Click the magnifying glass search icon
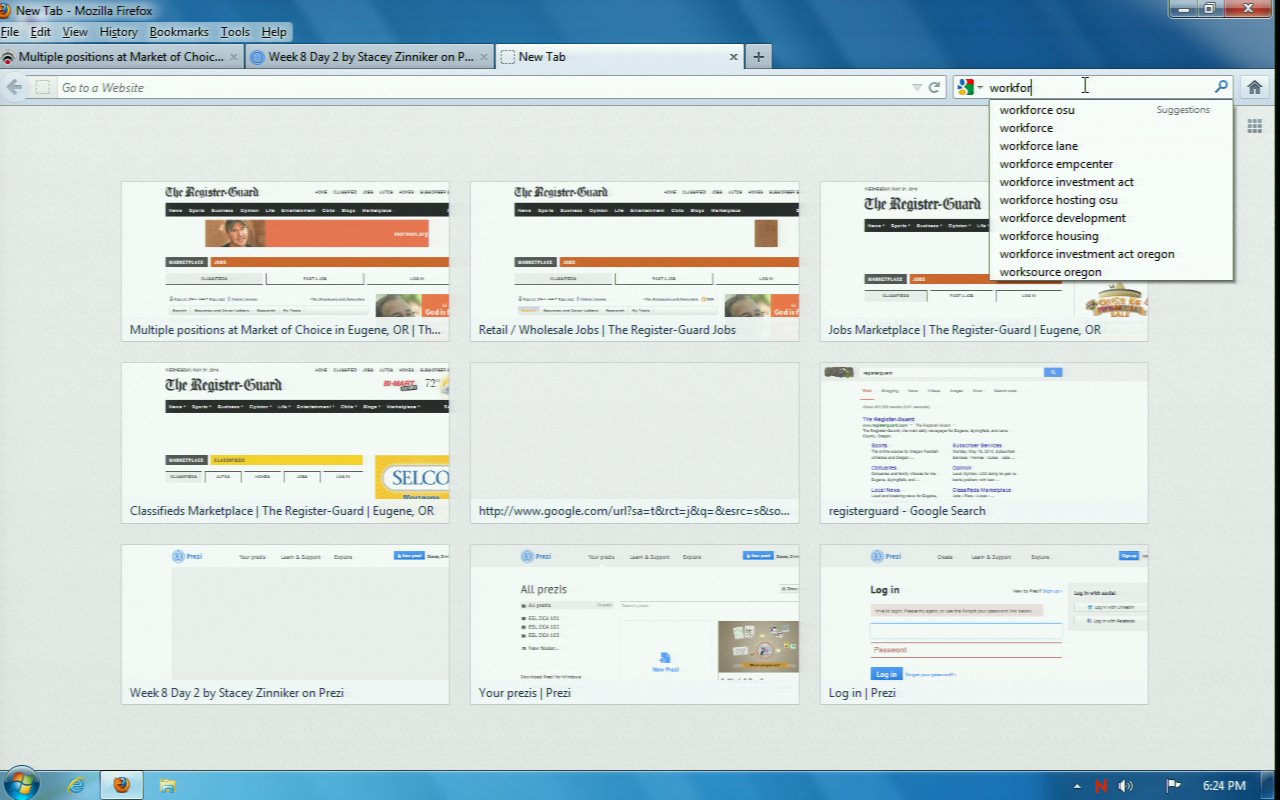The width and height of the screenshot is (1280, 800). coord(1220,87)
